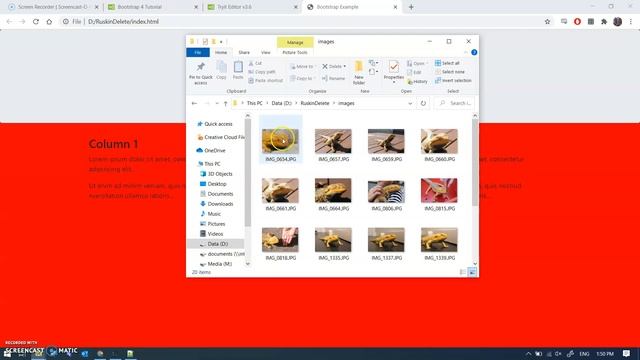Open recent locations dropdown arrow
The width and height of the screenshot is (640, 360).
(217, 103)
